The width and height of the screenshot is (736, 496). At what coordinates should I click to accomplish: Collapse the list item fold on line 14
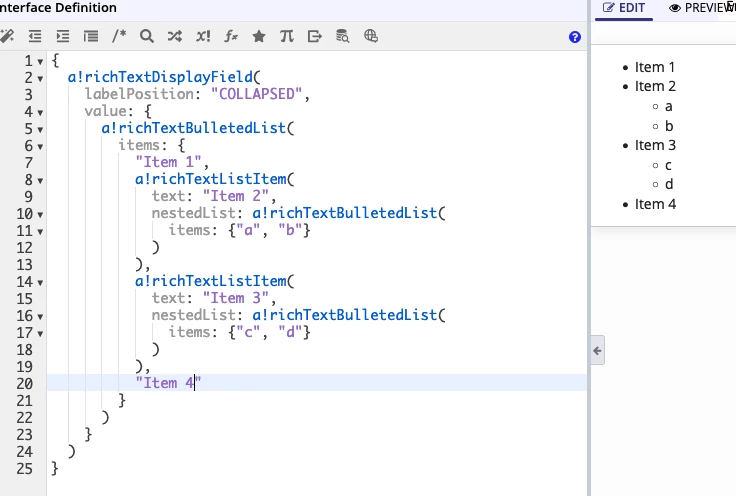click(40, 282)
